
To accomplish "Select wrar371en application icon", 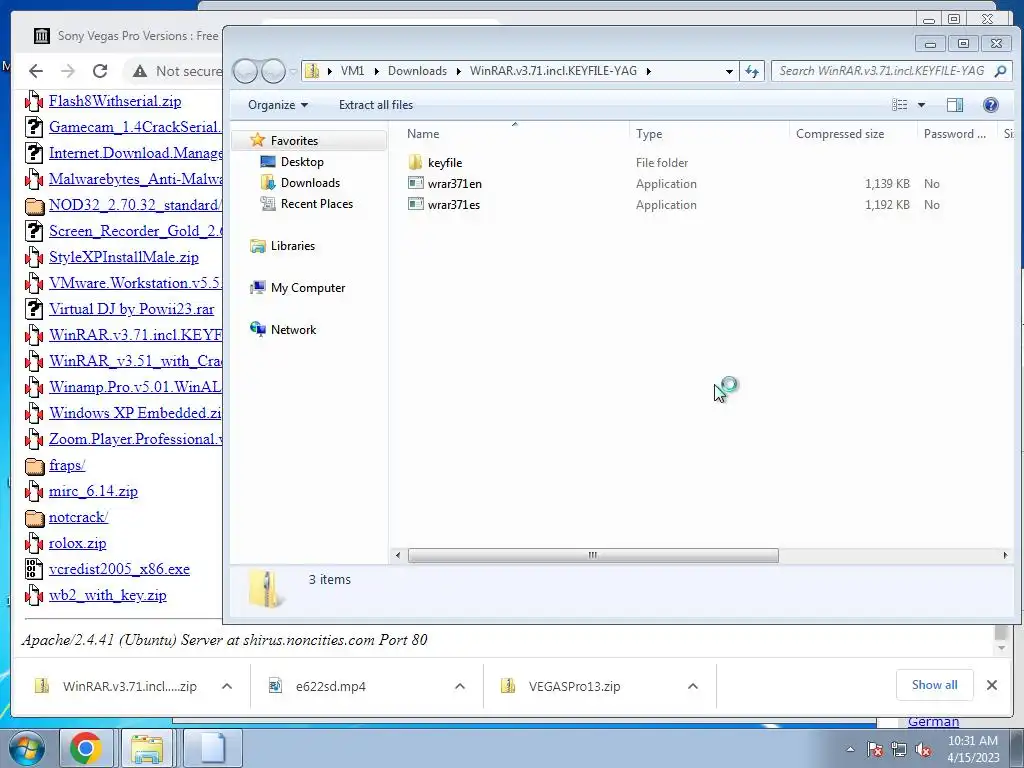I will (415, 184).
